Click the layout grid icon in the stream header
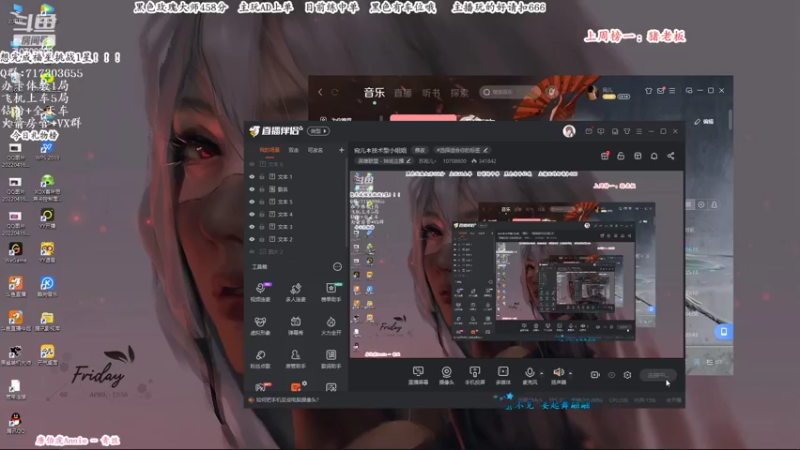The width and height of the screenshot is (800, 450). click(x=638, y=156)
